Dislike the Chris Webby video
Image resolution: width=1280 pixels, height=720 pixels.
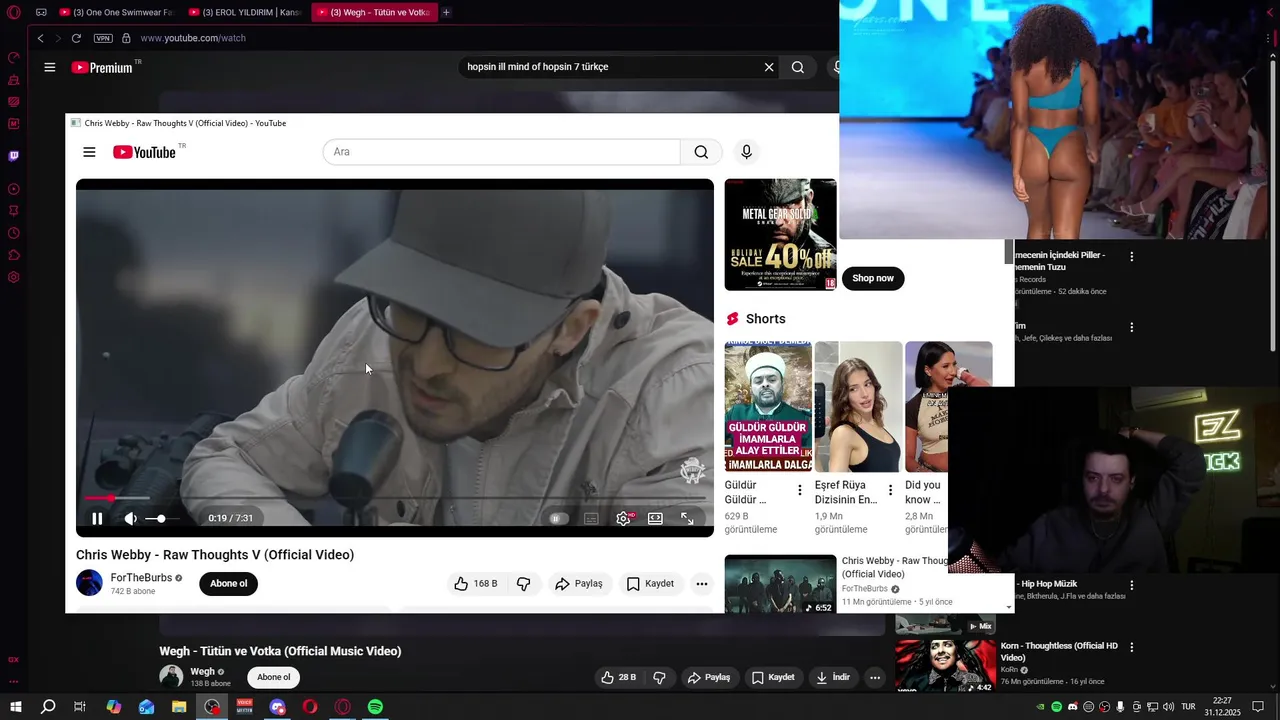coord(523,584)
